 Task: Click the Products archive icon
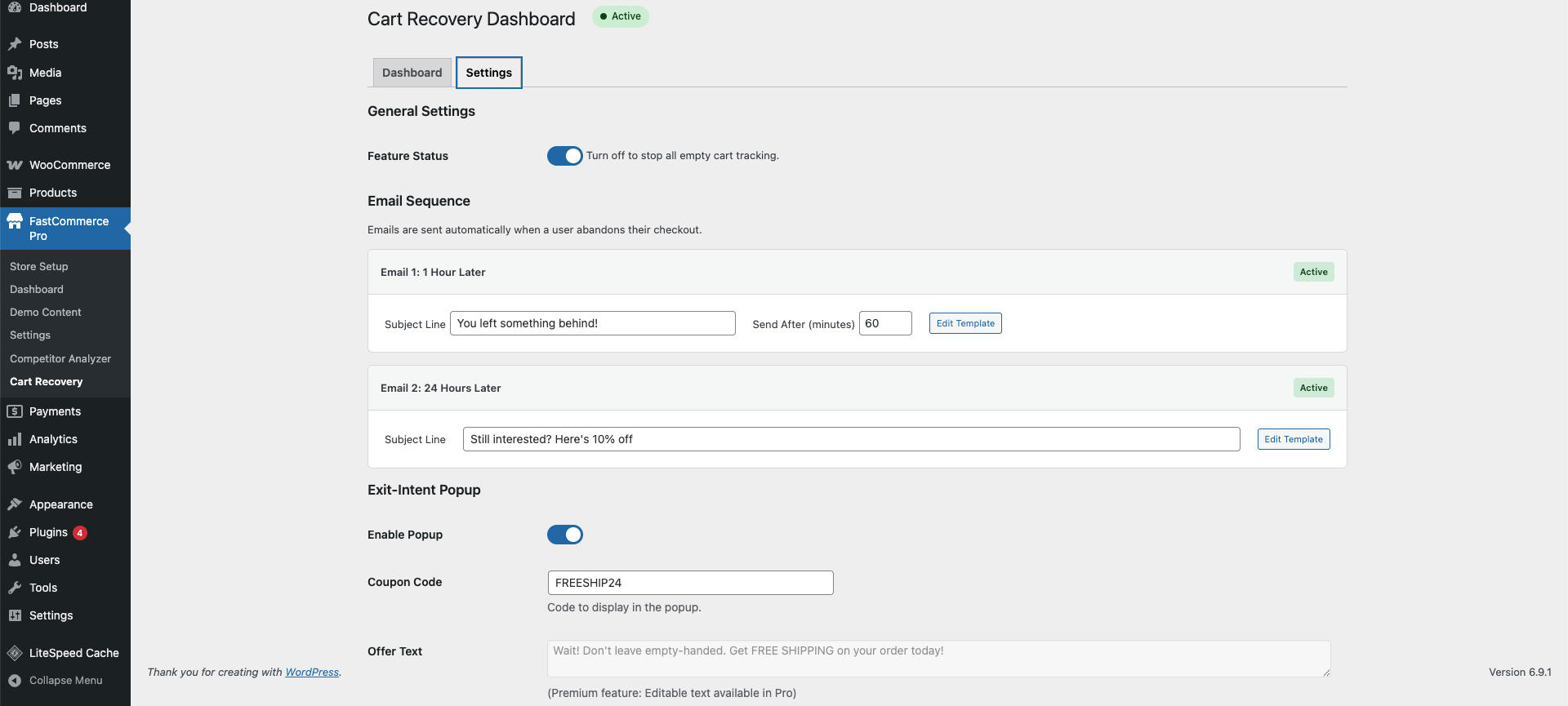[15, 193]
